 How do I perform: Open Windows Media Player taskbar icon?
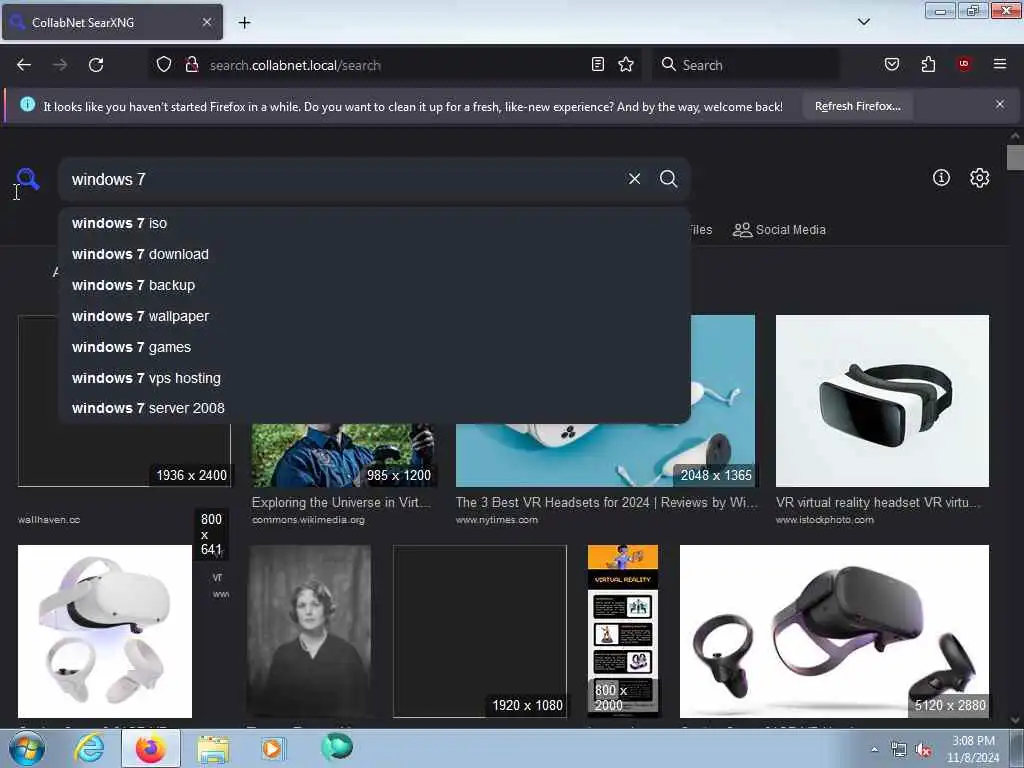pyautogui.click(x=272, y=748)
